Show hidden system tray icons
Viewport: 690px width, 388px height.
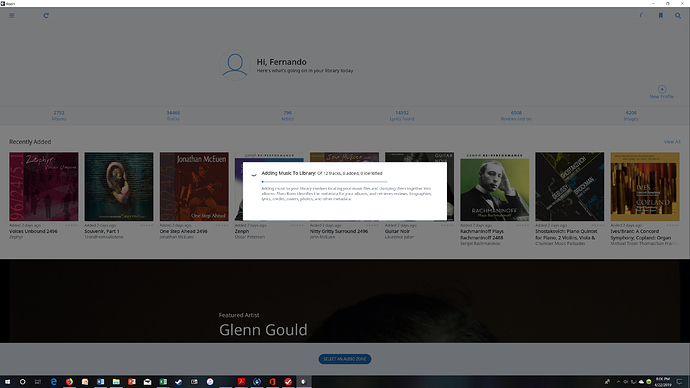[x=618, y=382]
